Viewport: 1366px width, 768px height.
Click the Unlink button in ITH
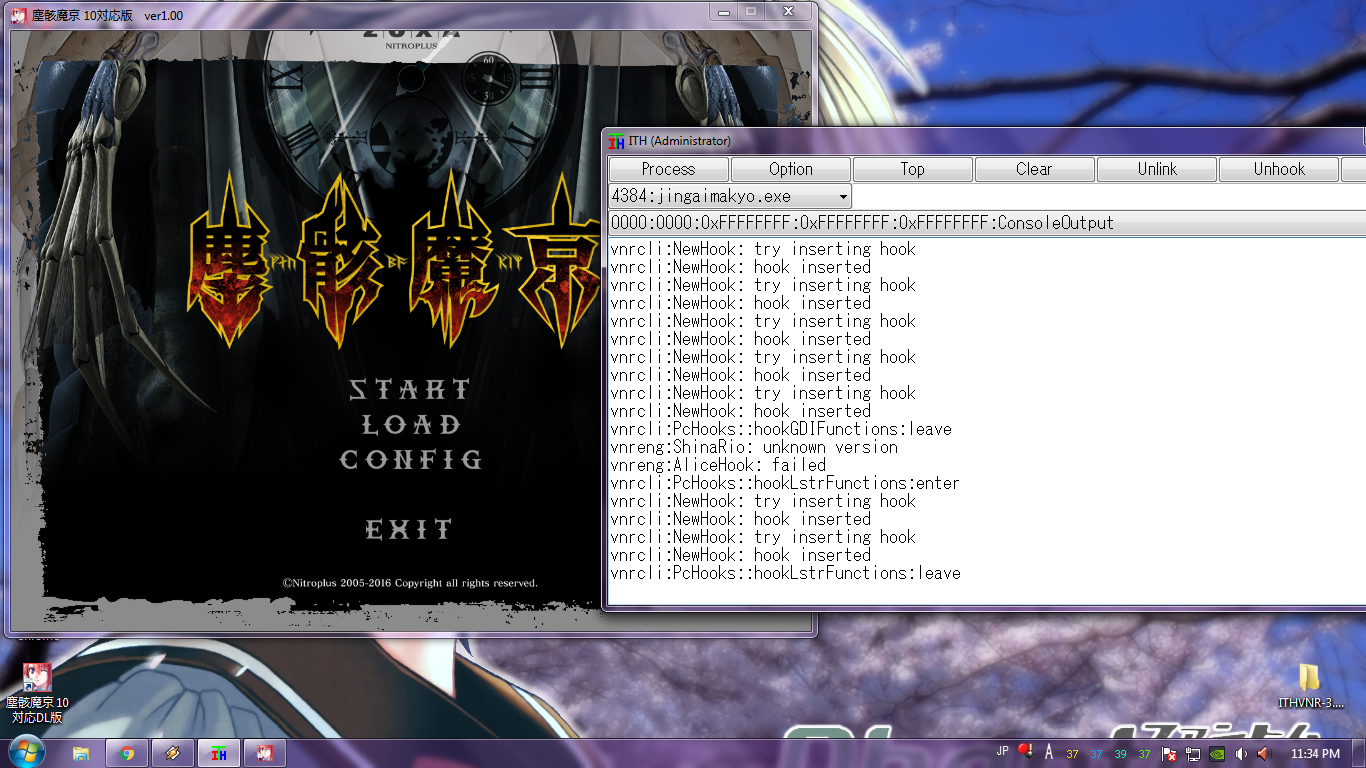pyautogui.click(x=1157, y=169)
